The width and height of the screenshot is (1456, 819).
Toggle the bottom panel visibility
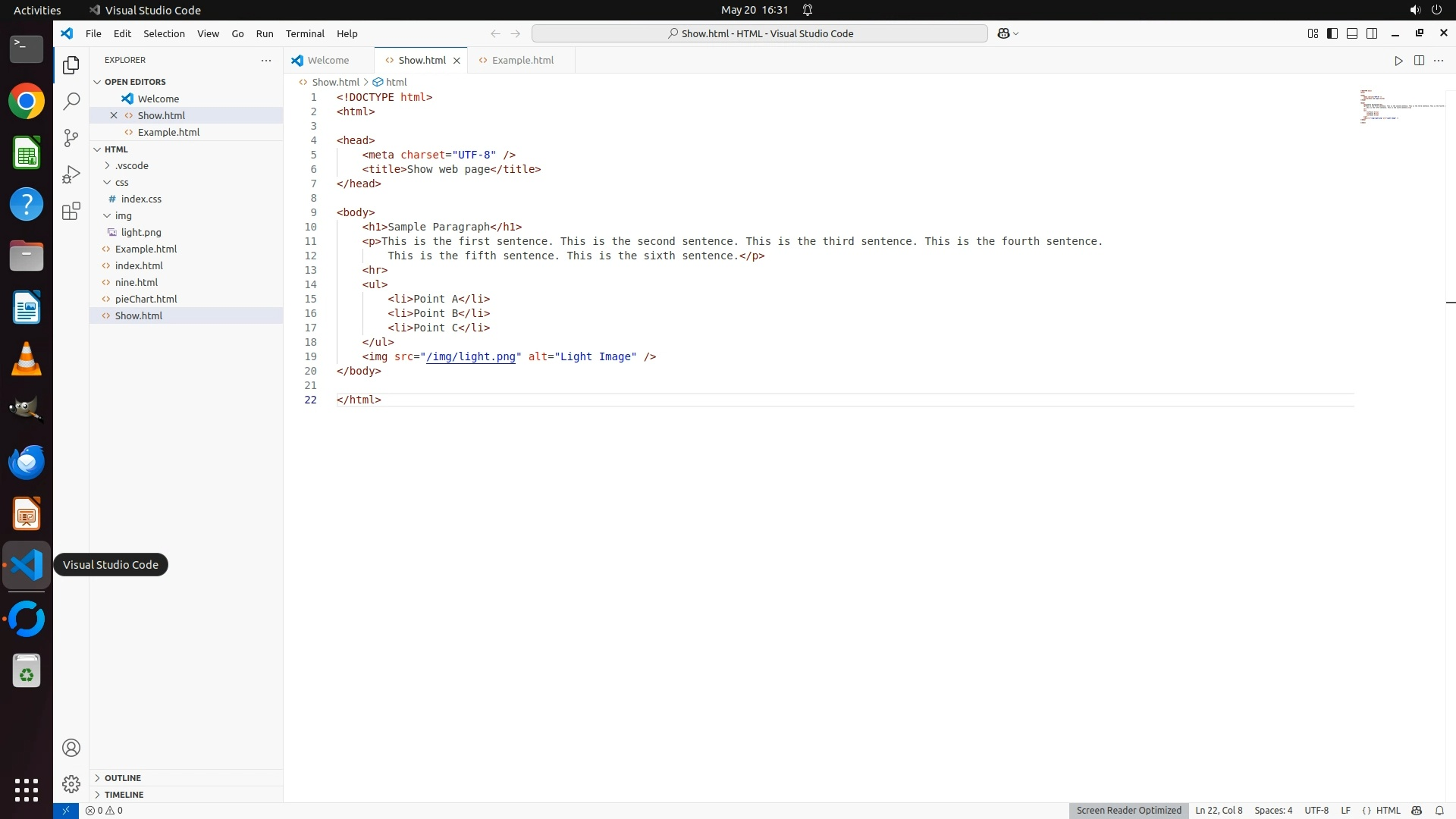click(1352, 33)
